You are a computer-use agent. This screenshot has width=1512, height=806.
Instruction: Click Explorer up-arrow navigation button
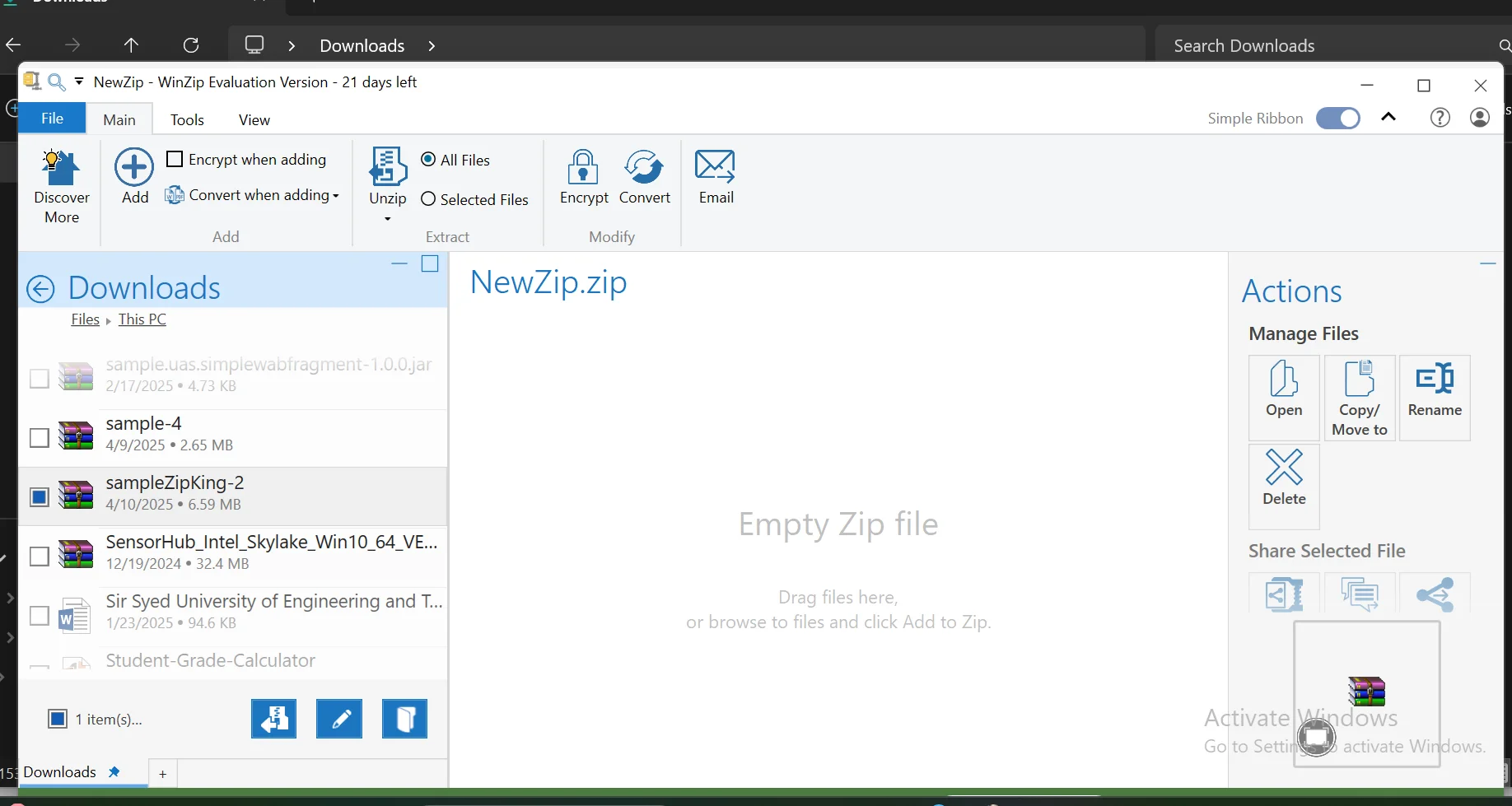(x=131, y=45)
